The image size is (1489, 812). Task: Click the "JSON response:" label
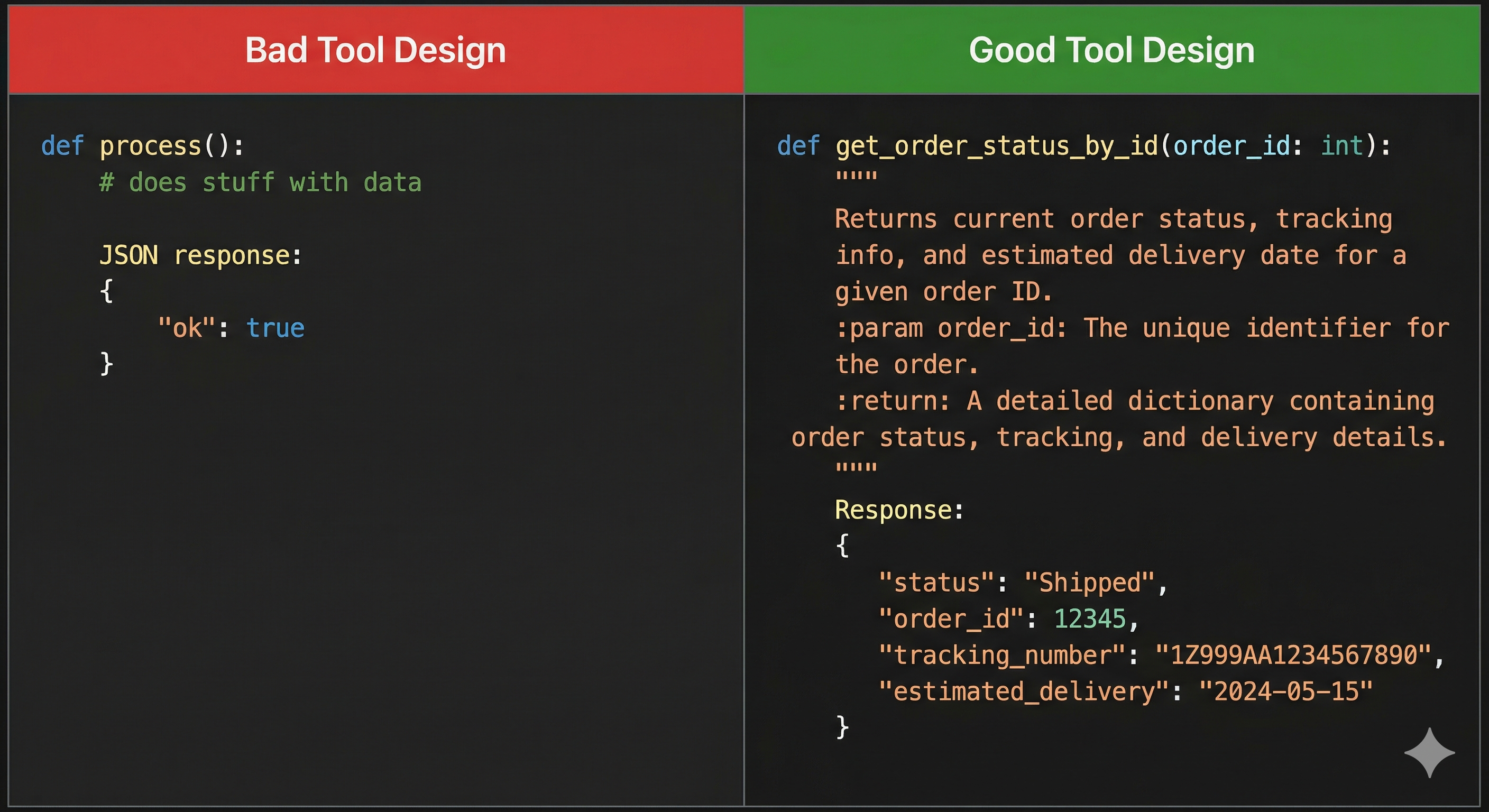point(200,256)
